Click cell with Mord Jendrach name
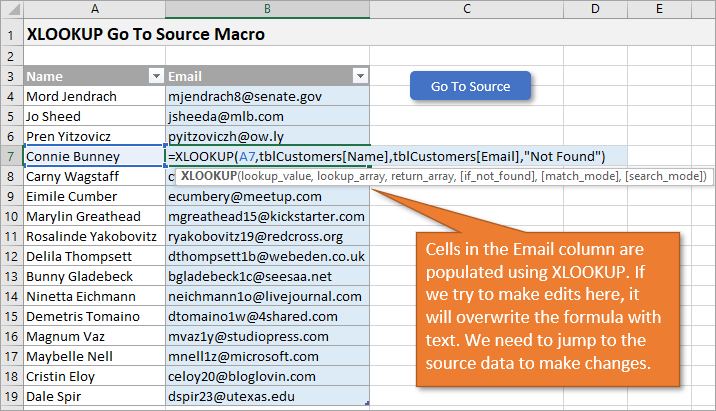The height and width of the screenshot is (411, 716). (x=93, y=97)
